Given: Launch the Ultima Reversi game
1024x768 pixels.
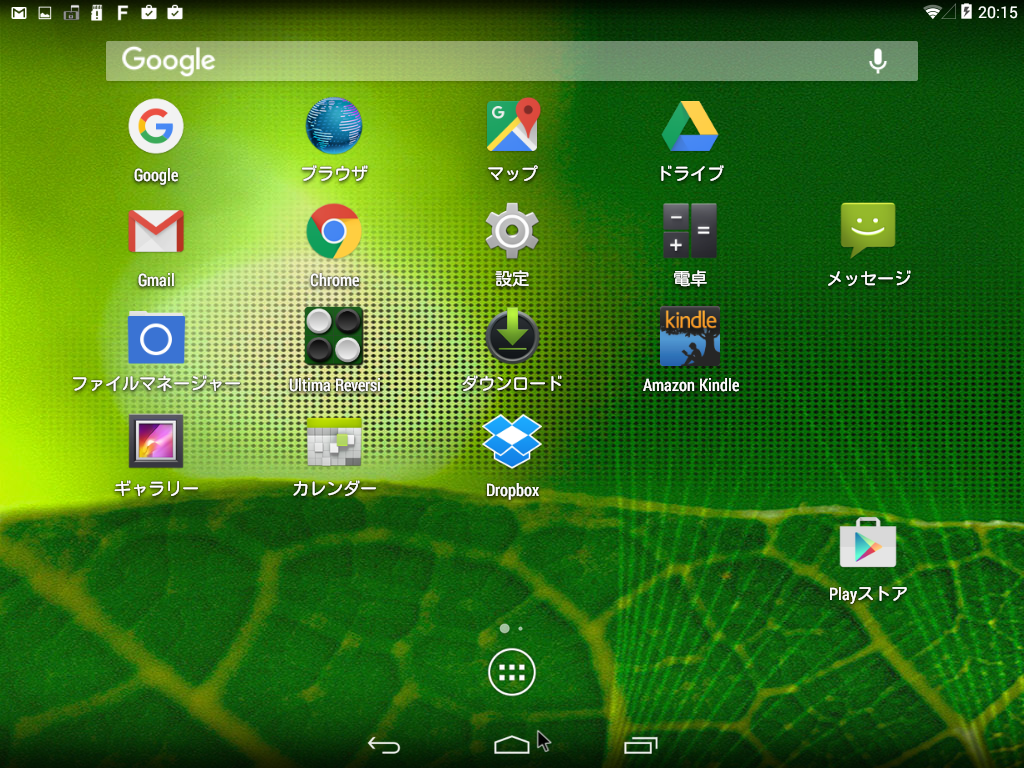Looking at the screenshot, I should 334,336.
